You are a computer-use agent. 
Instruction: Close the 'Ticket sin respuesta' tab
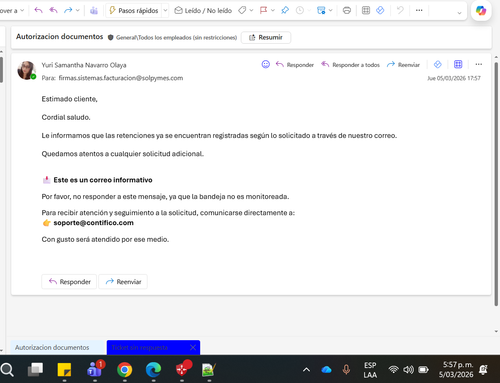(193, 347)
